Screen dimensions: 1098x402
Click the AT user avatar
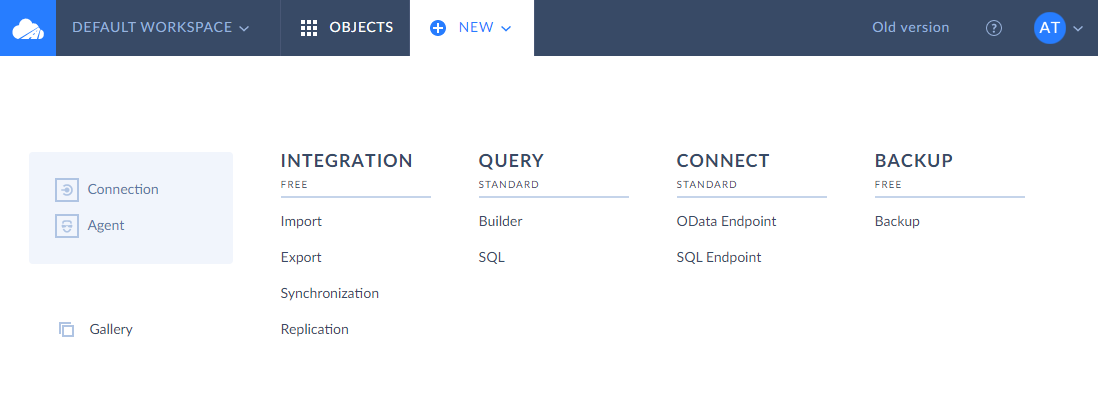point(1049,28)
